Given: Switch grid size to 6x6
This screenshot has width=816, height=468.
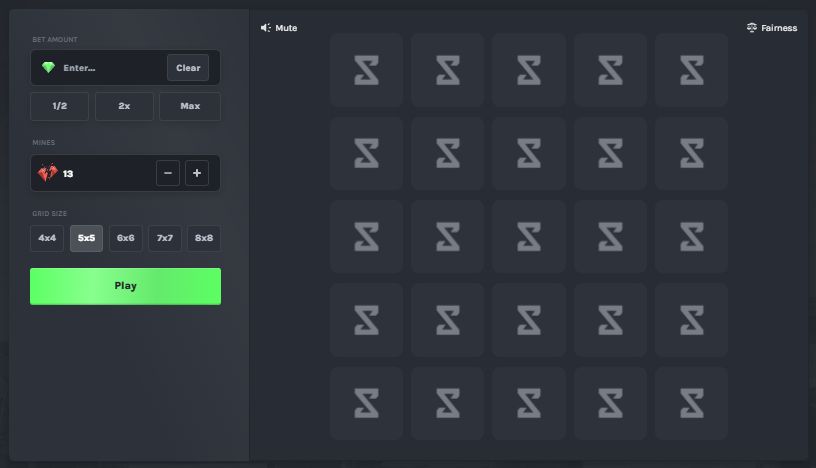Looking at the screenshot, I should pyautogui.click(x=125, y=238).
